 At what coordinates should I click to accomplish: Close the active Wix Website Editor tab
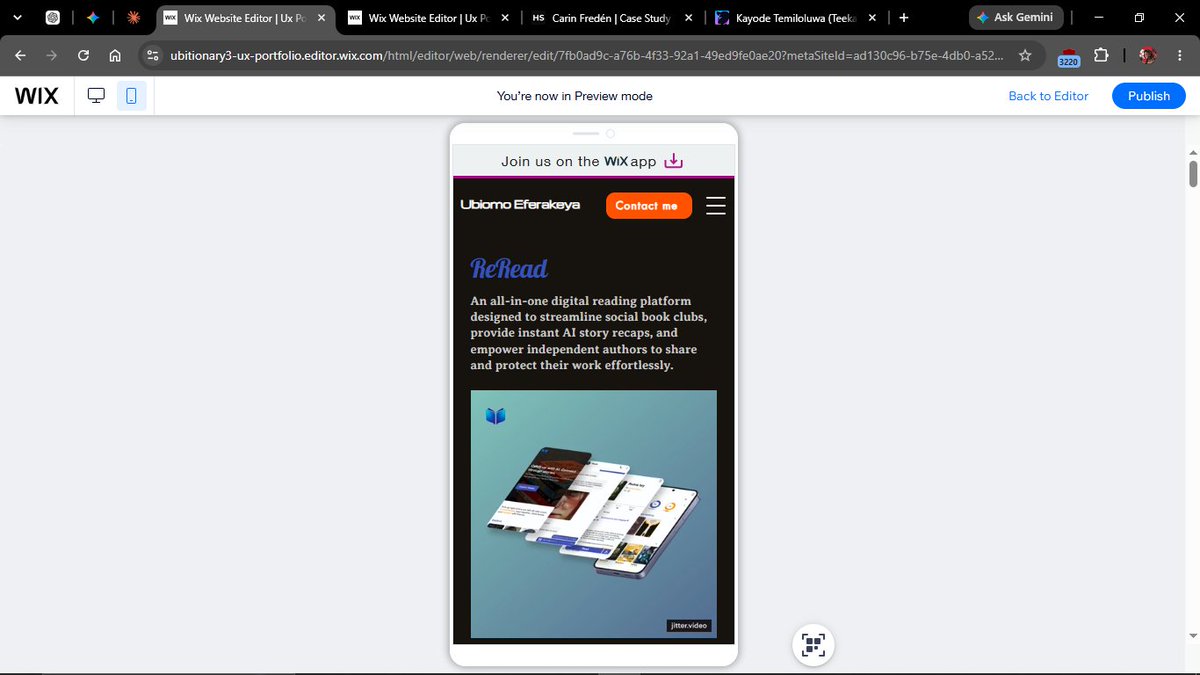point(321,17)
